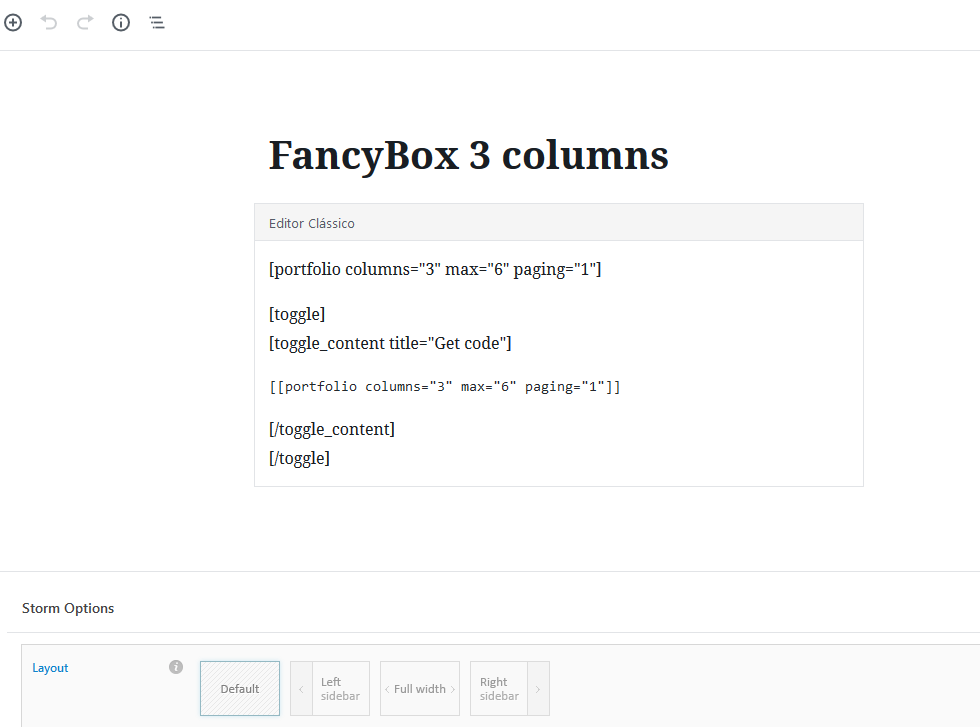Click the monospace double-bracket portfolio code line
Image resolution: width=980 pixels, height=727 pixels.
444,386
